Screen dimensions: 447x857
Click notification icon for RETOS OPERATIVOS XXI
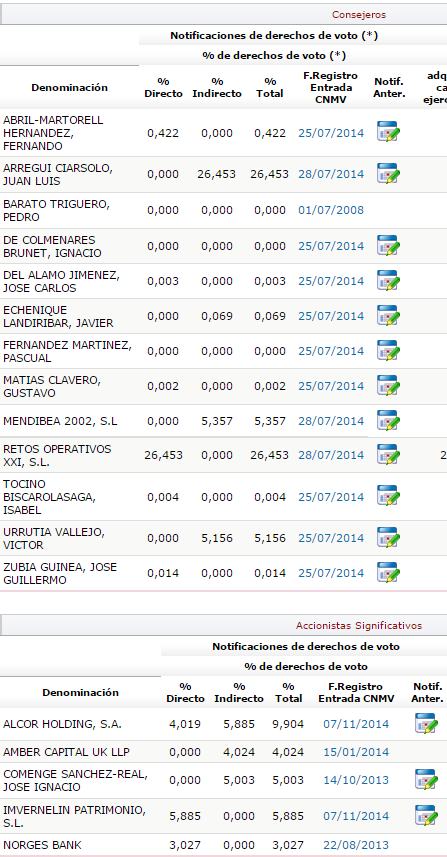(389, 454)
